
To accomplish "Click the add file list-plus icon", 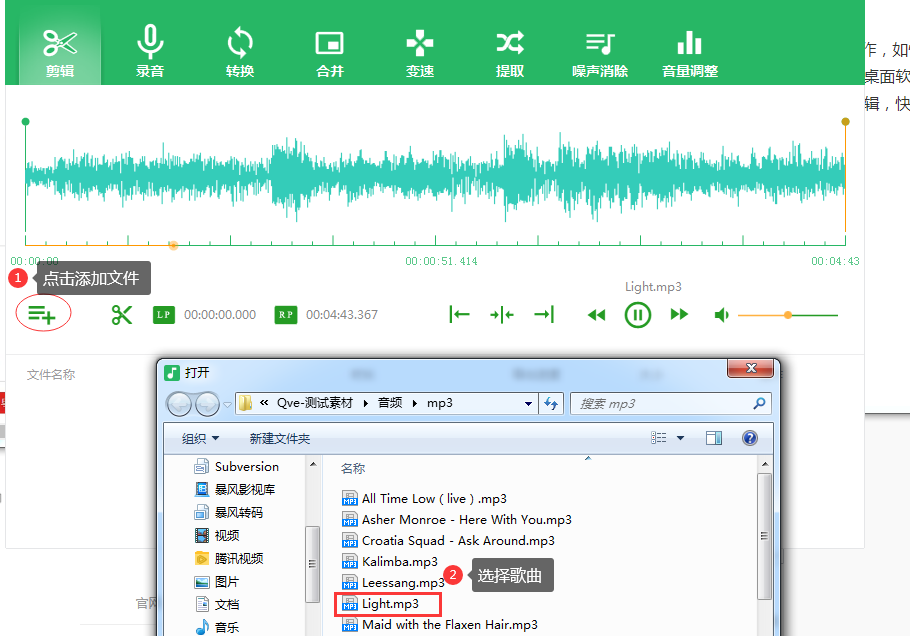I will pos(42,315).
